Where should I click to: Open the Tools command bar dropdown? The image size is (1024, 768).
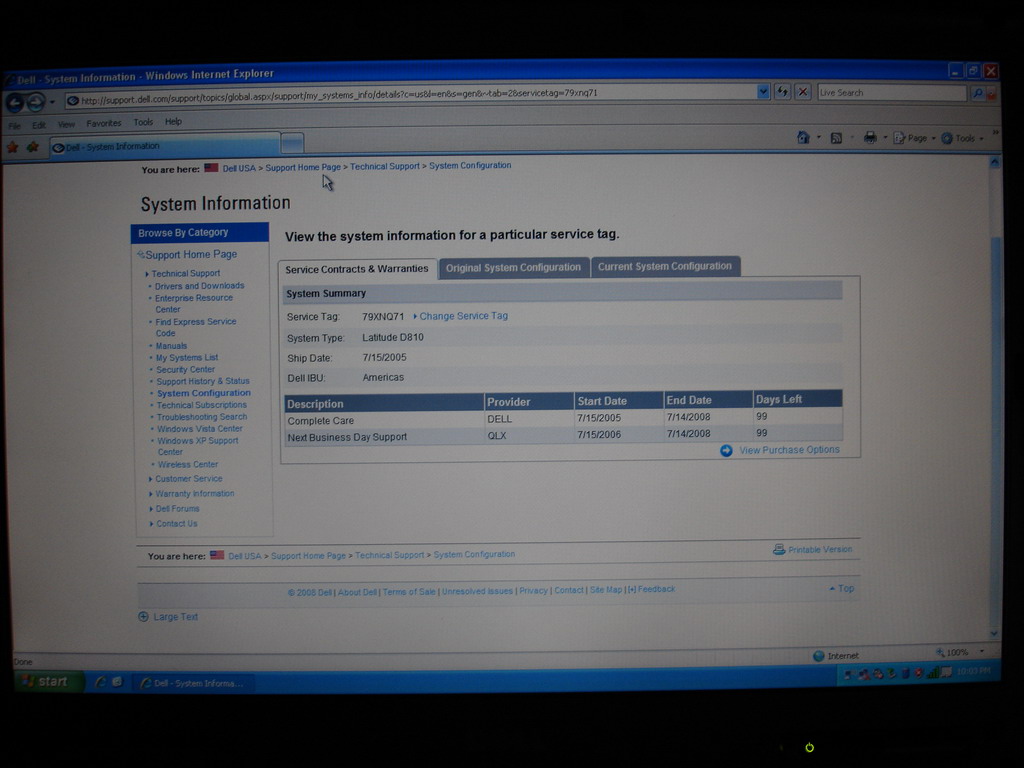[x=963, y=138]
